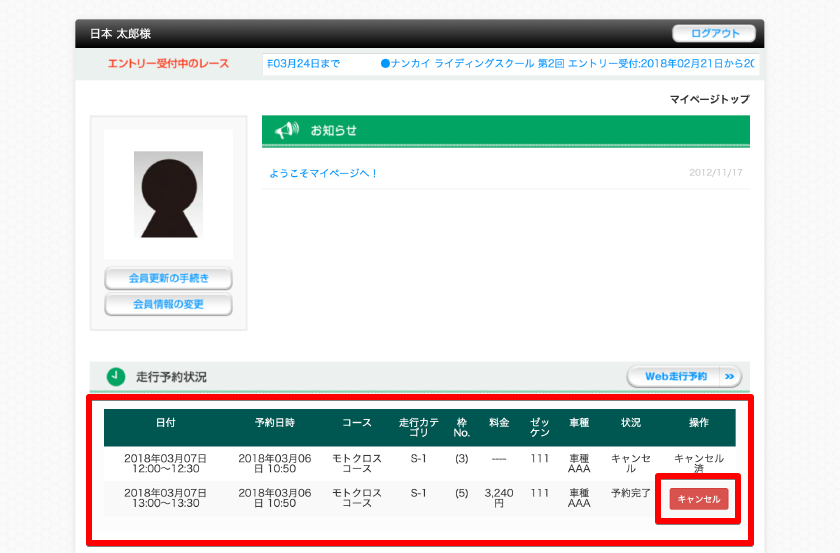Open the Web走行予約 button
840x553 pixels.
pyautogui.click(x=675, y=376)
